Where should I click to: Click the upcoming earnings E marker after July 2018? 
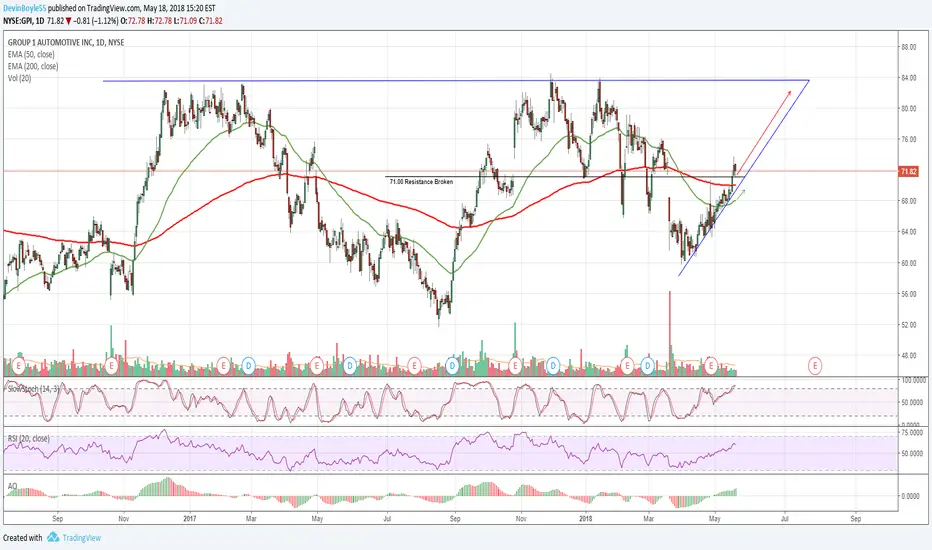[815, 366]
